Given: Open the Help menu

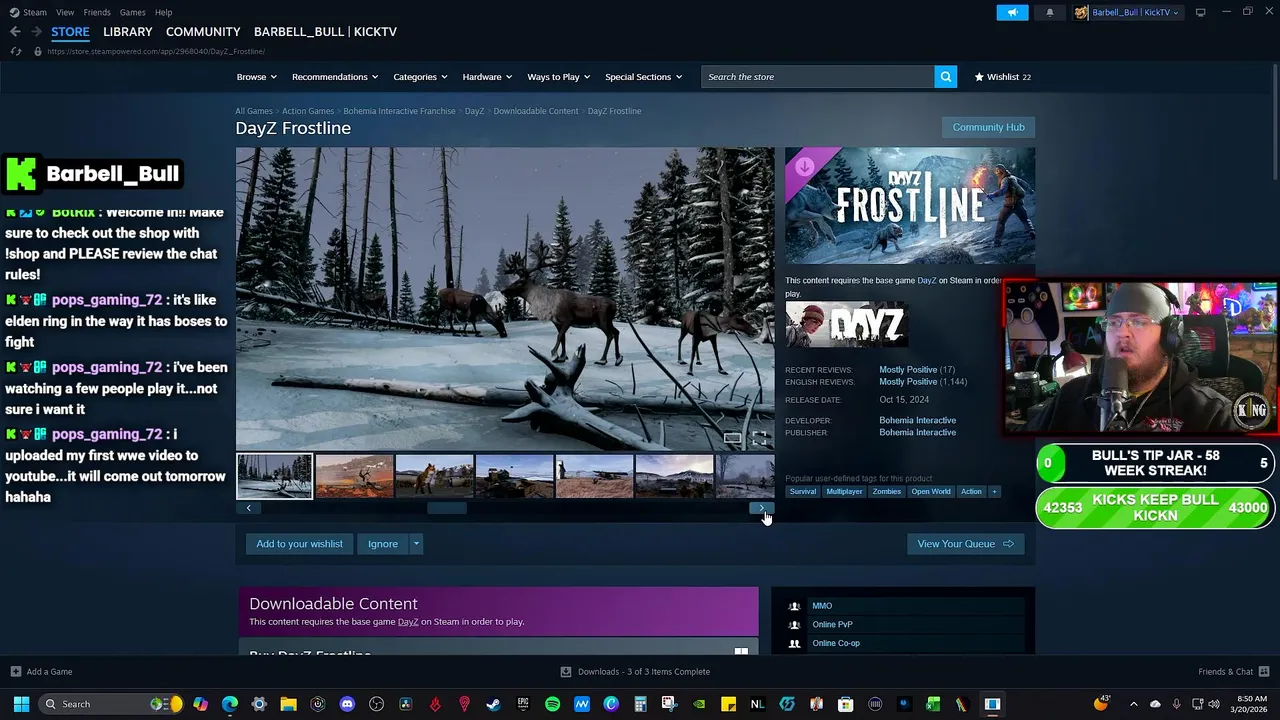Looking at the screenshot, I should [163, 12].
